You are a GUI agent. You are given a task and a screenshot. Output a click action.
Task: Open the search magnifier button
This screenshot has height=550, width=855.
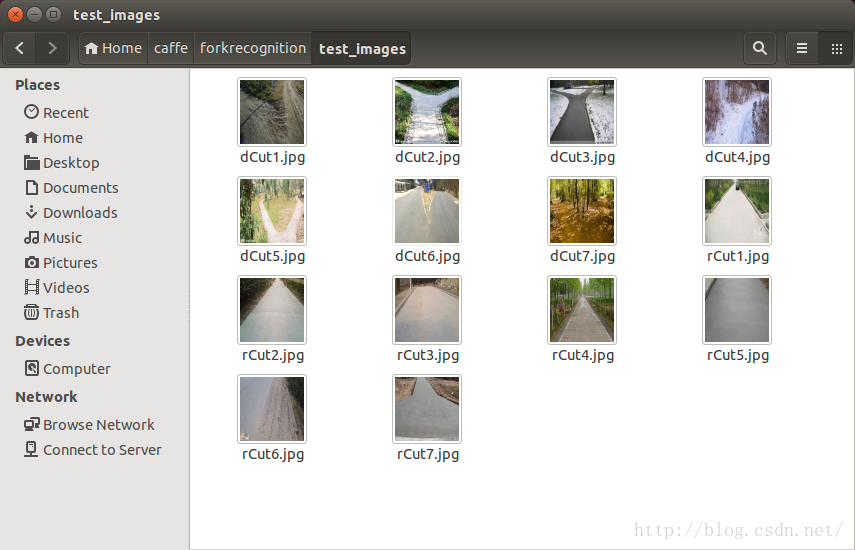(760, 49)
